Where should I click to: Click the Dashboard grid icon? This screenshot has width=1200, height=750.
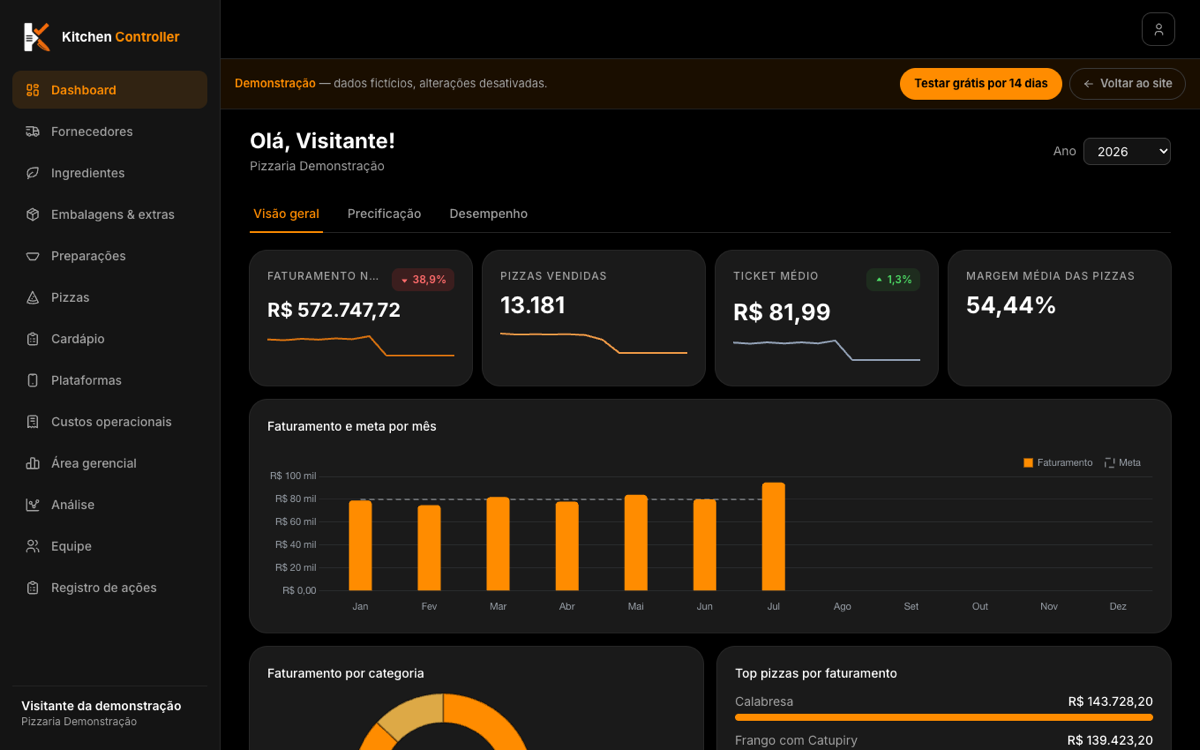[x=33, y=90]
